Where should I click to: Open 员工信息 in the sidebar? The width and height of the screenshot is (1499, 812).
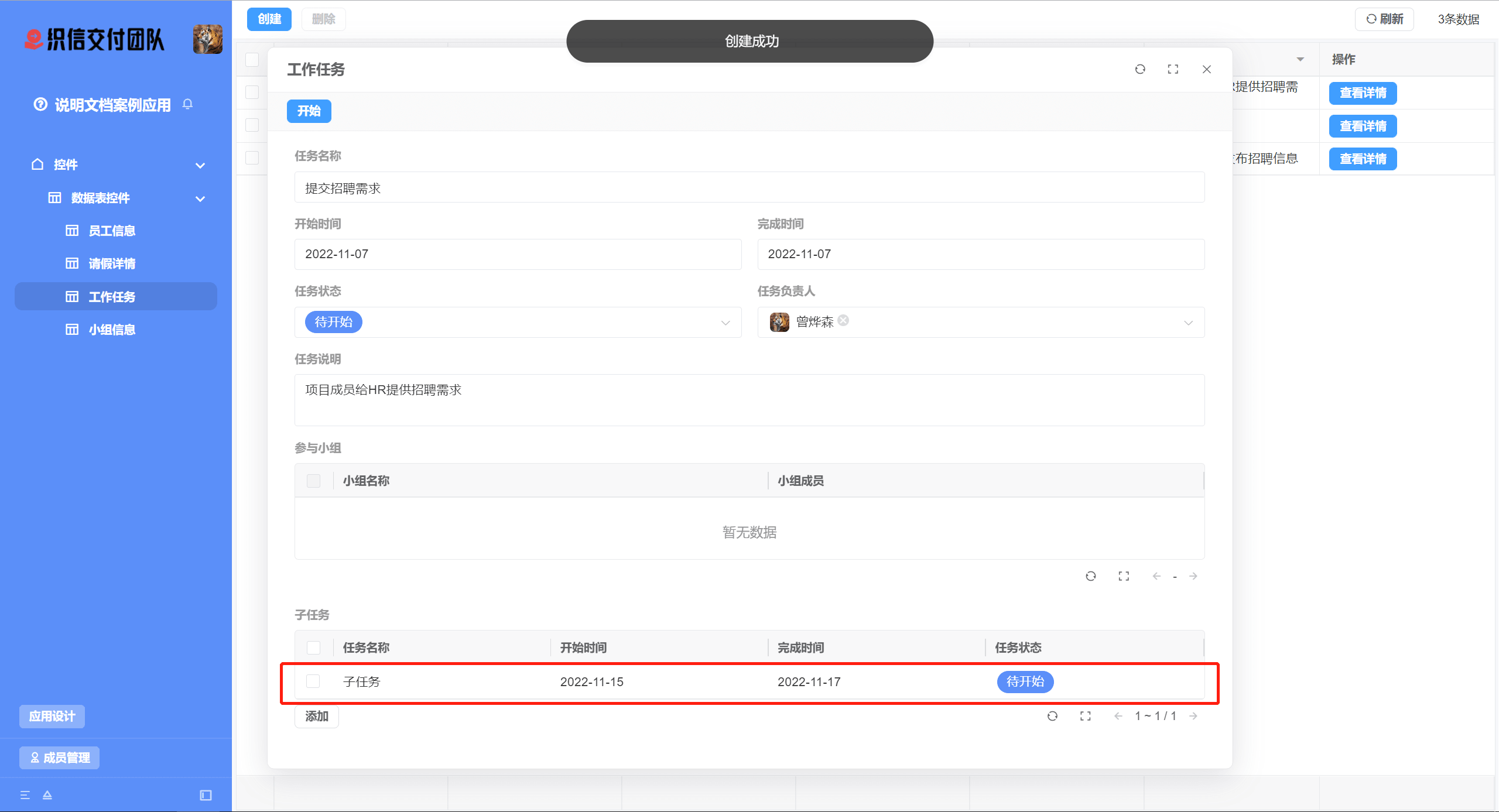coord(111,231)
